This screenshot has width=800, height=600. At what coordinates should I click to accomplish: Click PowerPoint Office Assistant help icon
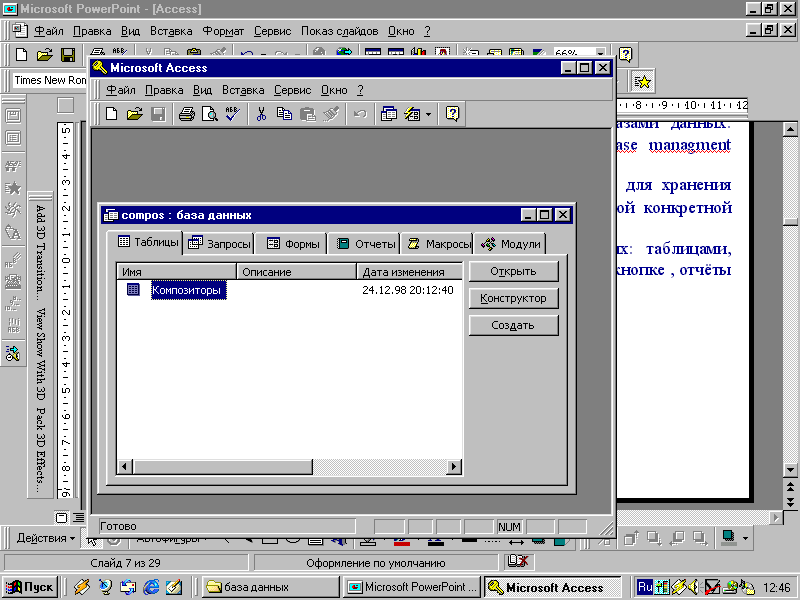[x=626, y=54]
